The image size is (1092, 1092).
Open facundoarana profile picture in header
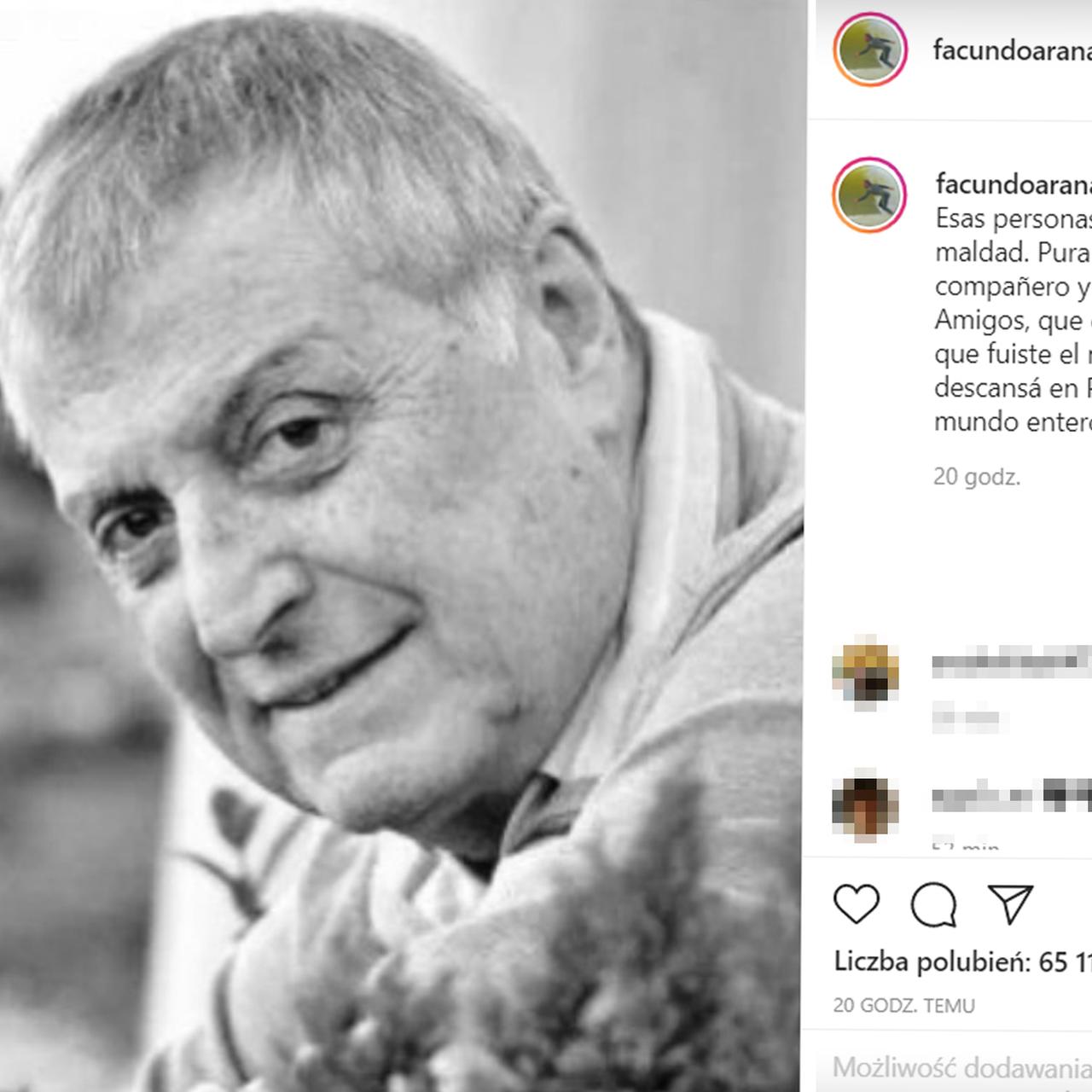(x=869, y=49)
